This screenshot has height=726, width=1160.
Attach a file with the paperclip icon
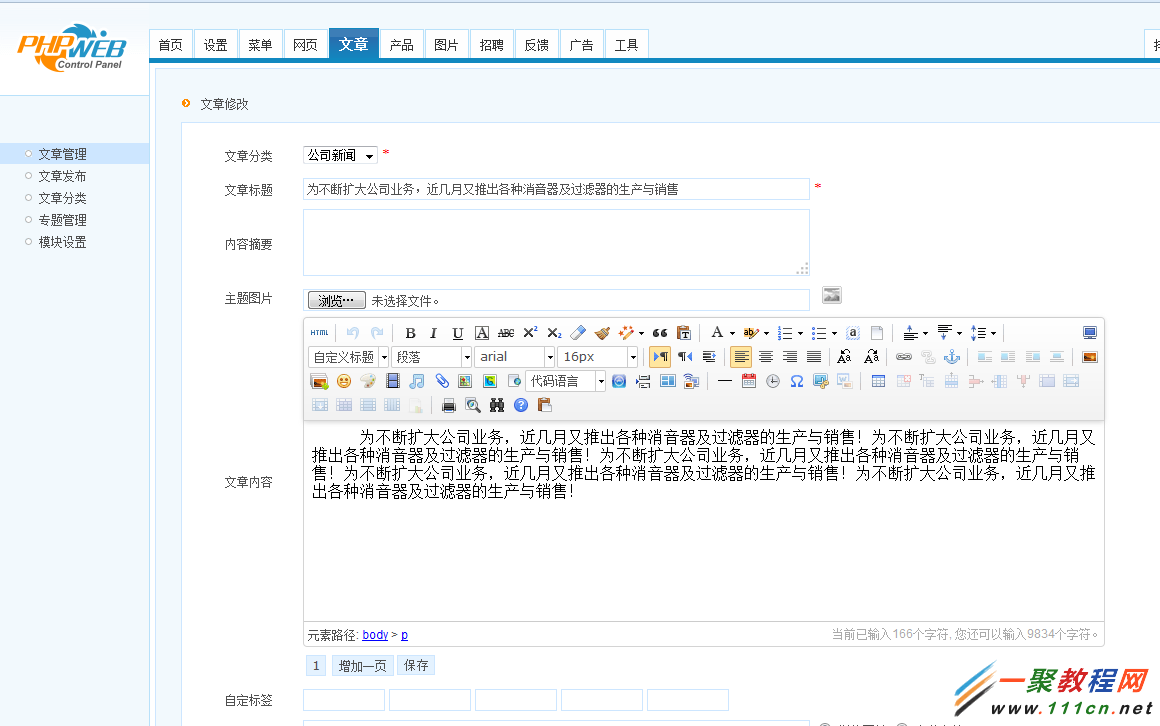point(442,381)
